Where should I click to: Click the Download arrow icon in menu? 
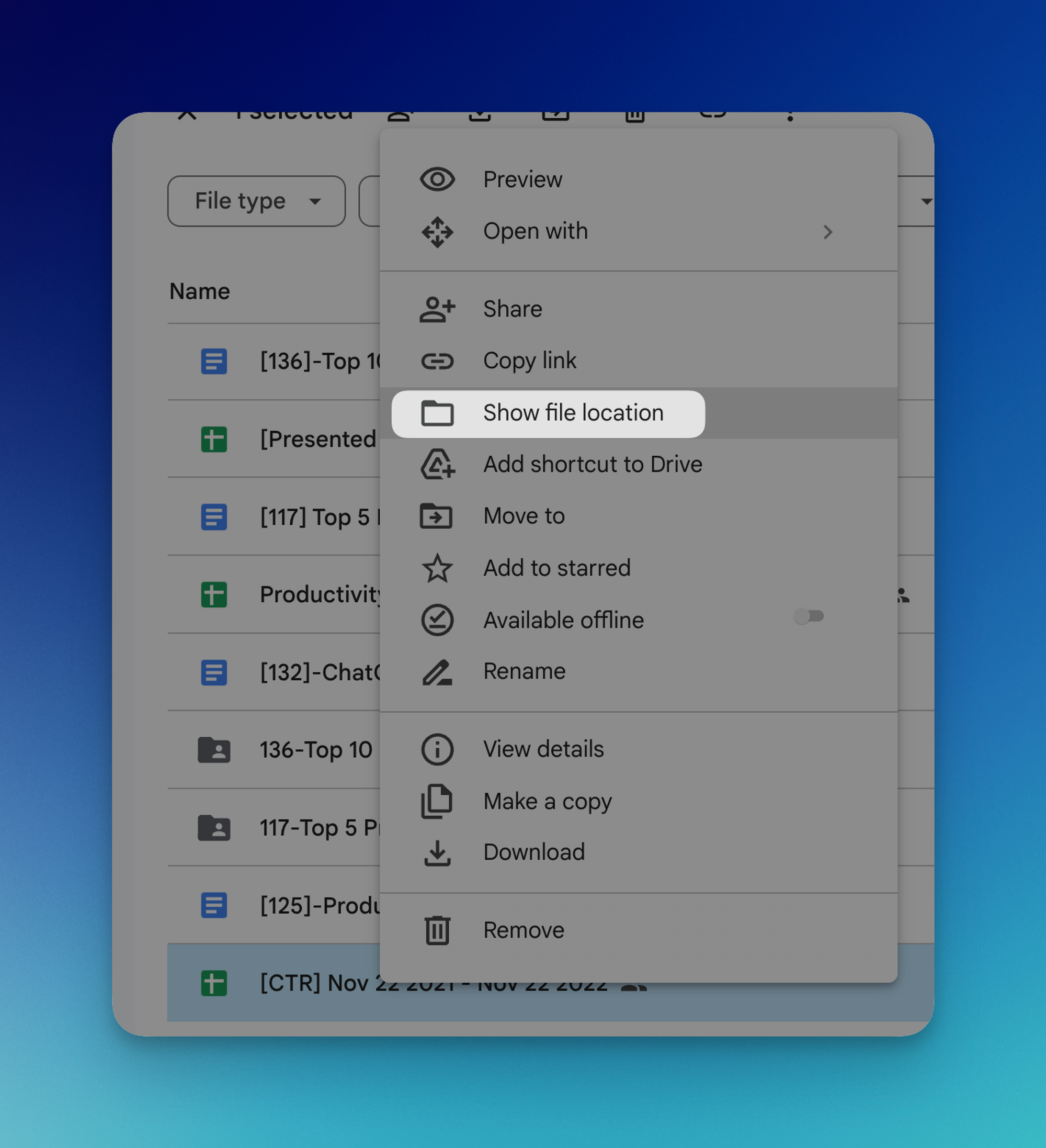[x=437, y=852]
